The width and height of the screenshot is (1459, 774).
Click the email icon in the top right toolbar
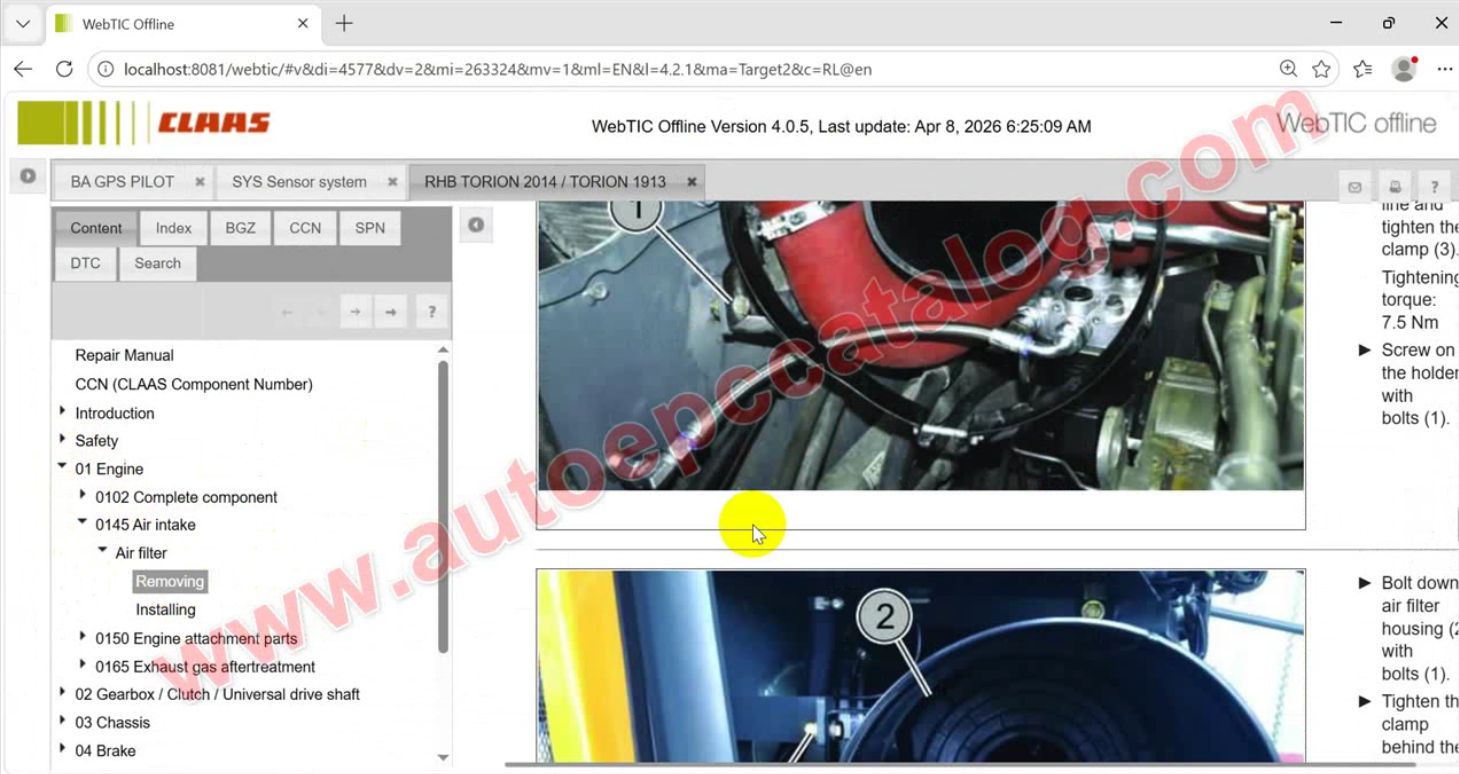point(1355,187)
